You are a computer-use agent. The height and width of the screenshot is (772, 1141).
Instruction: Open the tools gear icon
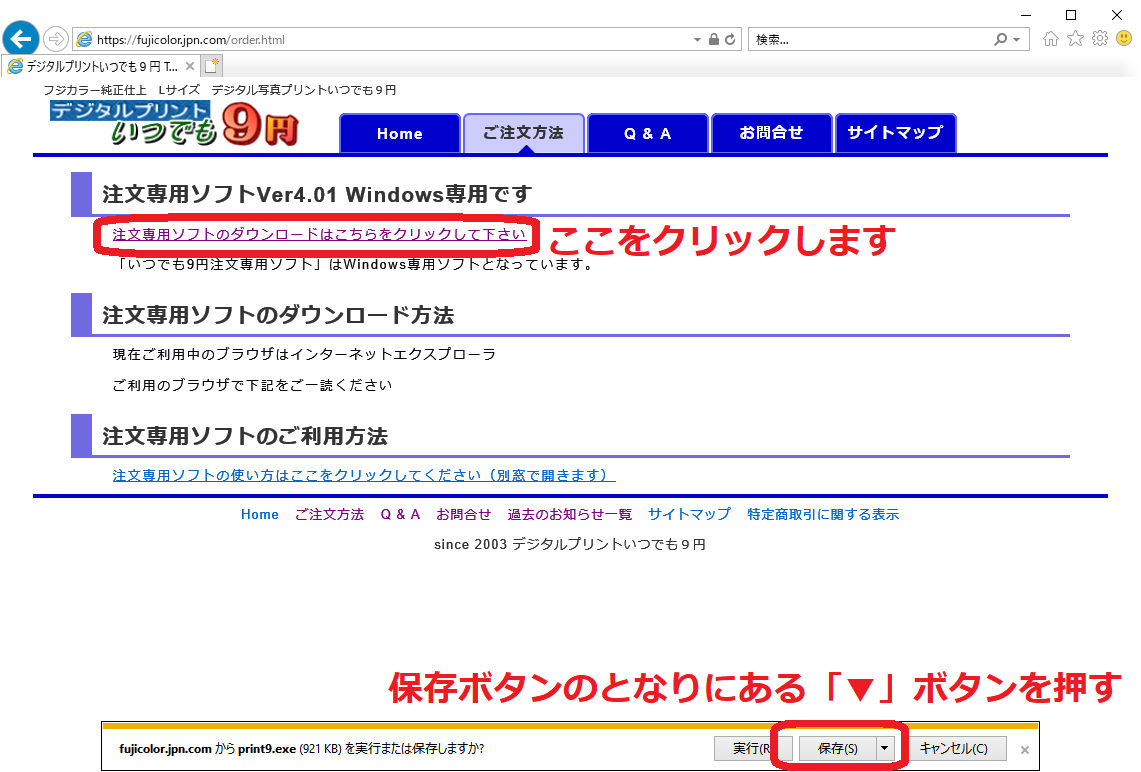tap(1099, 39)
